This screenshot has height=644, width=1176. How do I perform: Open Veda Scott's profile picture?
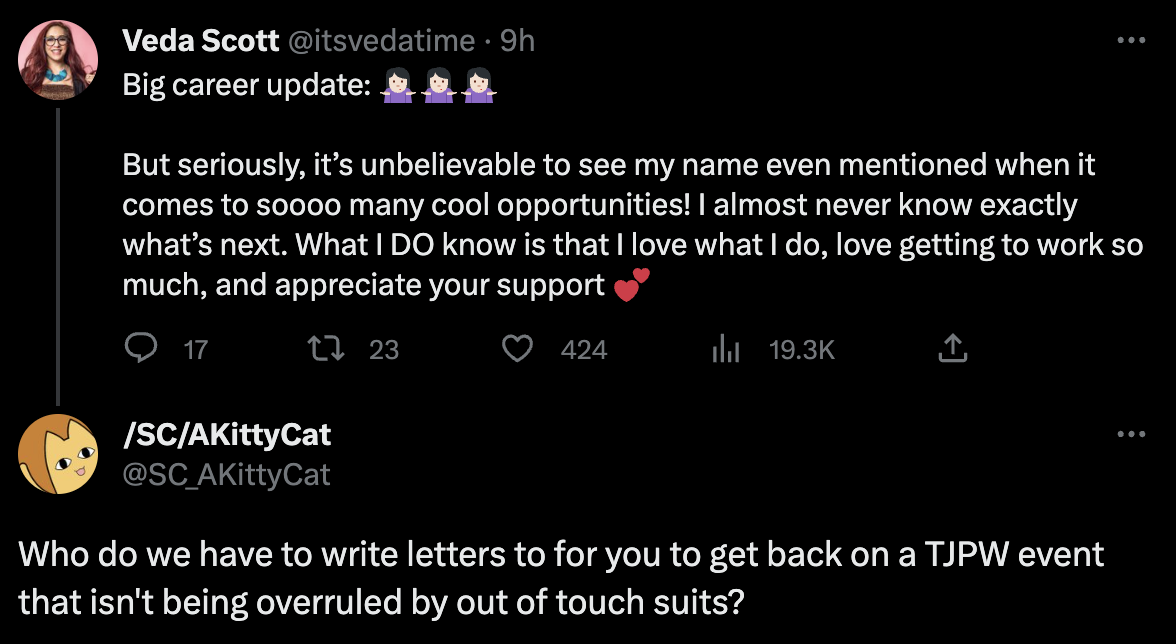coord(58,59)
